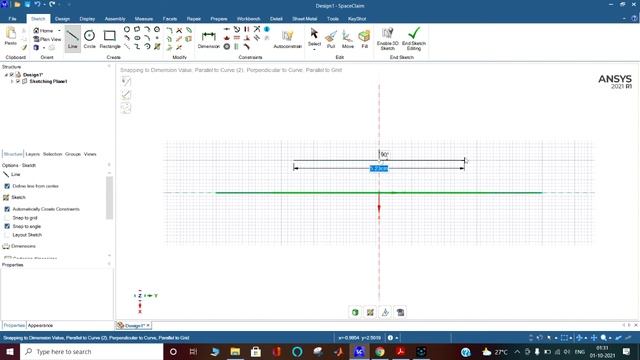Expand the Sketching Plane1 tree node
The width and height of the screenshot is (640, 360).
pyautogui.click(x=12, y=82)
